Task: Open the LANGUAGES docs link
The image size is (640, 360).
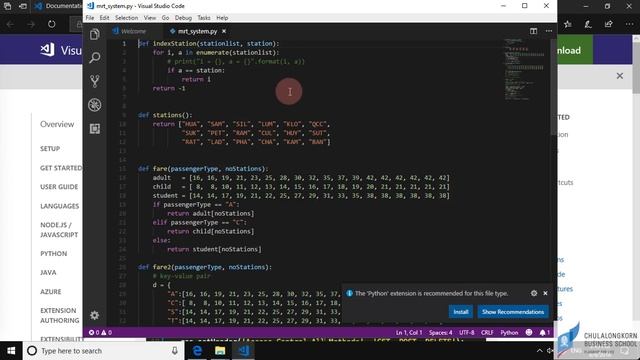Action: 60,206
